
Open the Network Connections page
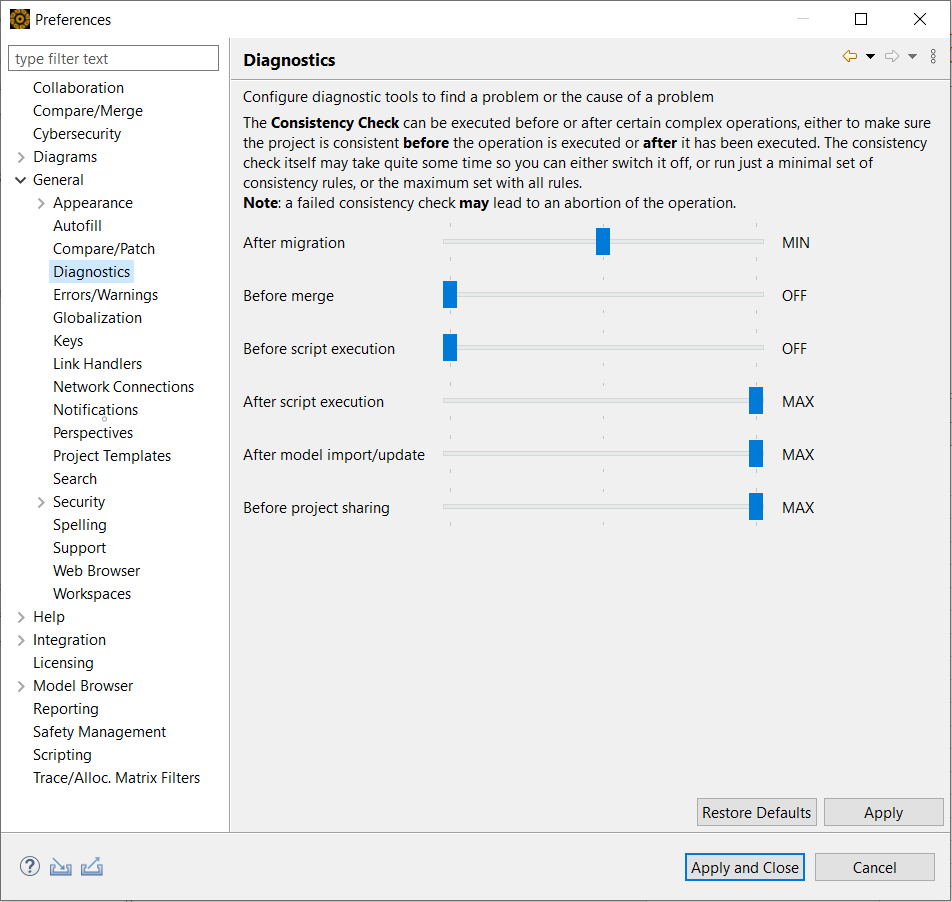point(123,387)
